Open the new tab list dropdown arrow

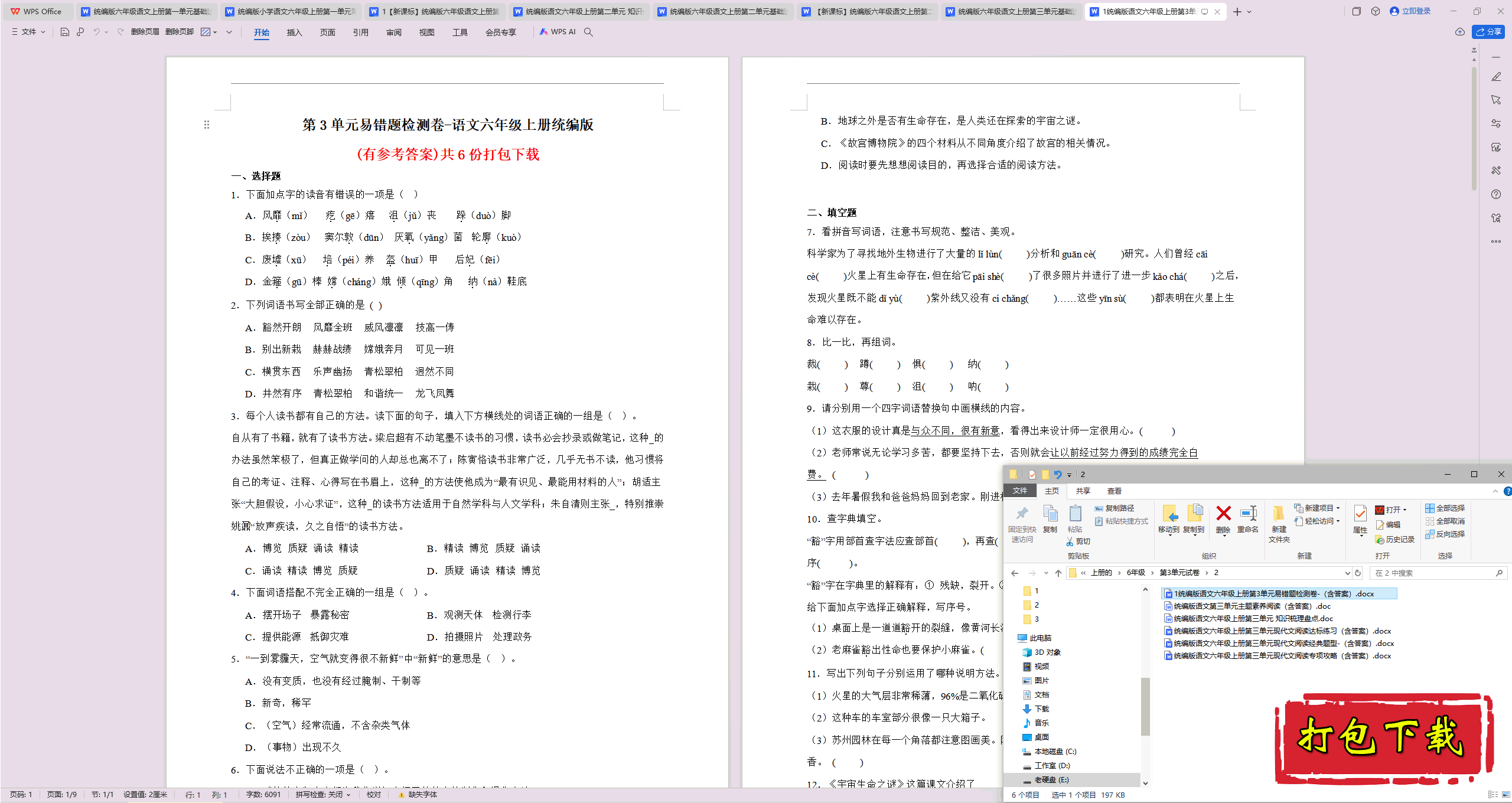(1249, 12)
